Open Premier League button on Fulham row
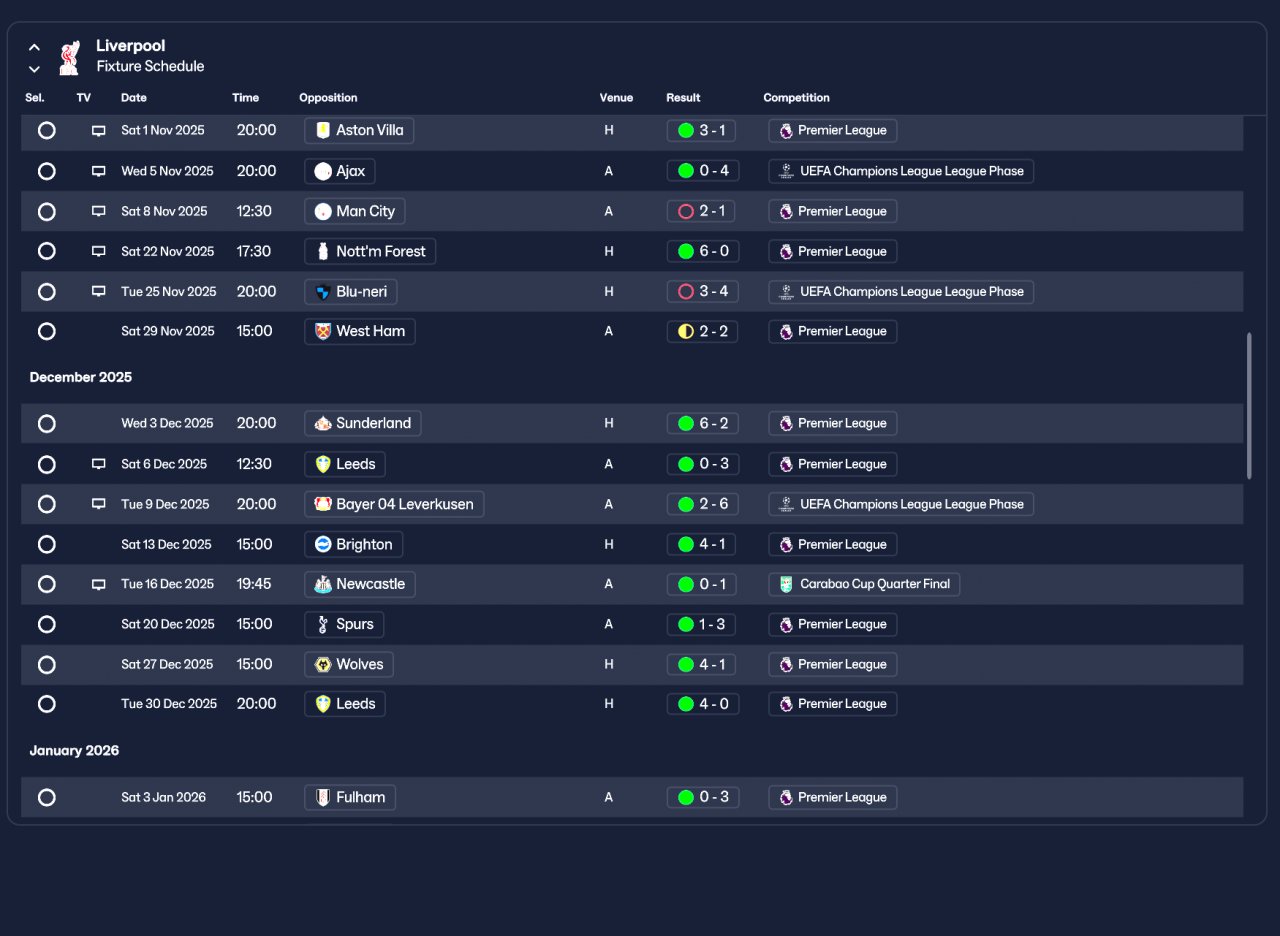1280x936 pixels. click(833, 797)
